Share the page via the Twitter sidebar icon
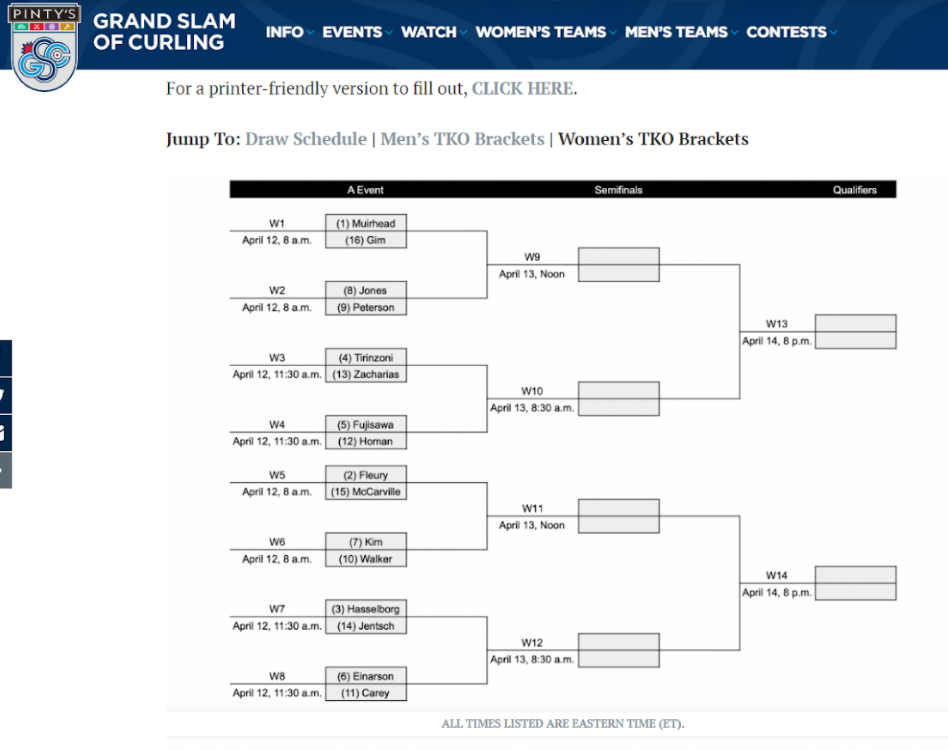The width and height of the screenshot is (948, 750). (5, 394)
